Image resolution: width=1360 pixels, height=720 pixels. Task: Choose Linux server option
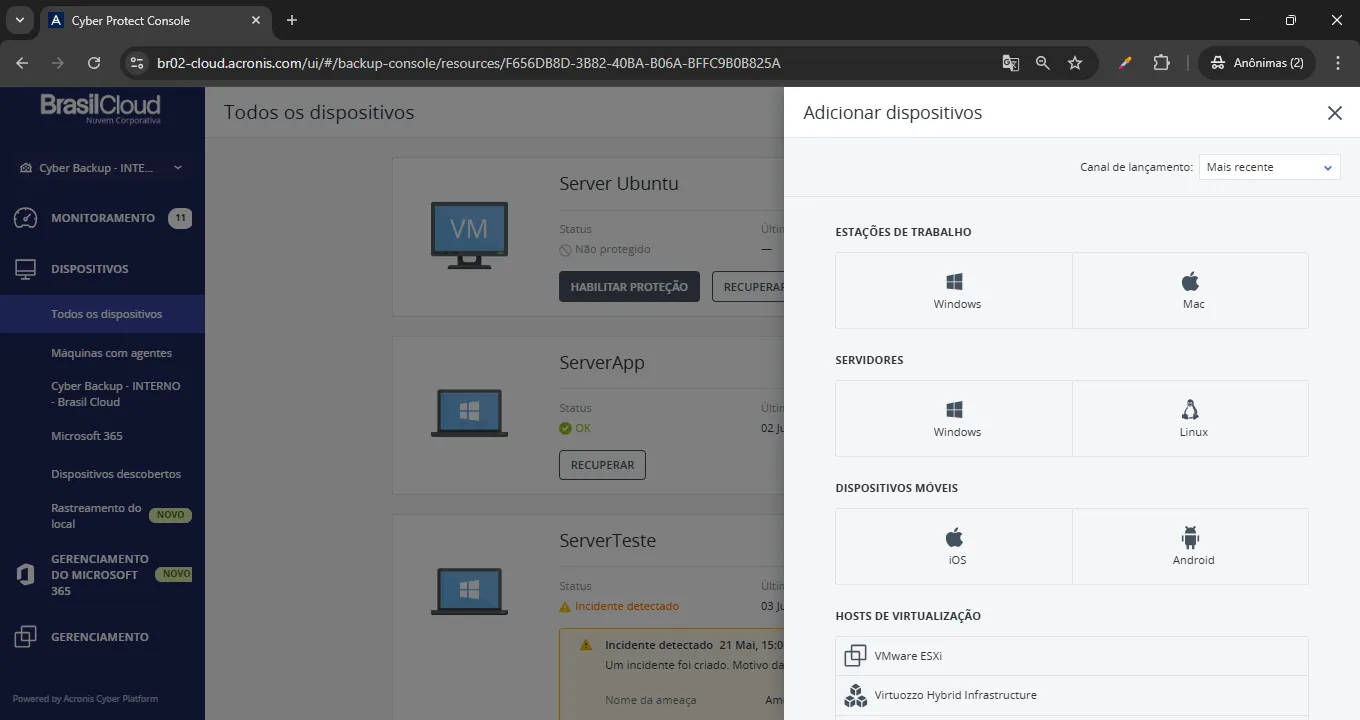[x=1190, y=418]
